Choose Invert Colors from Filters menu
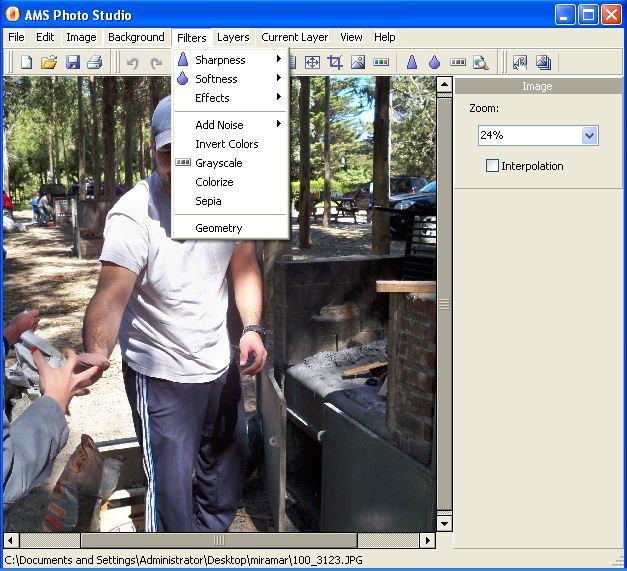Screen dimensions: 627x571 (232, 144)
